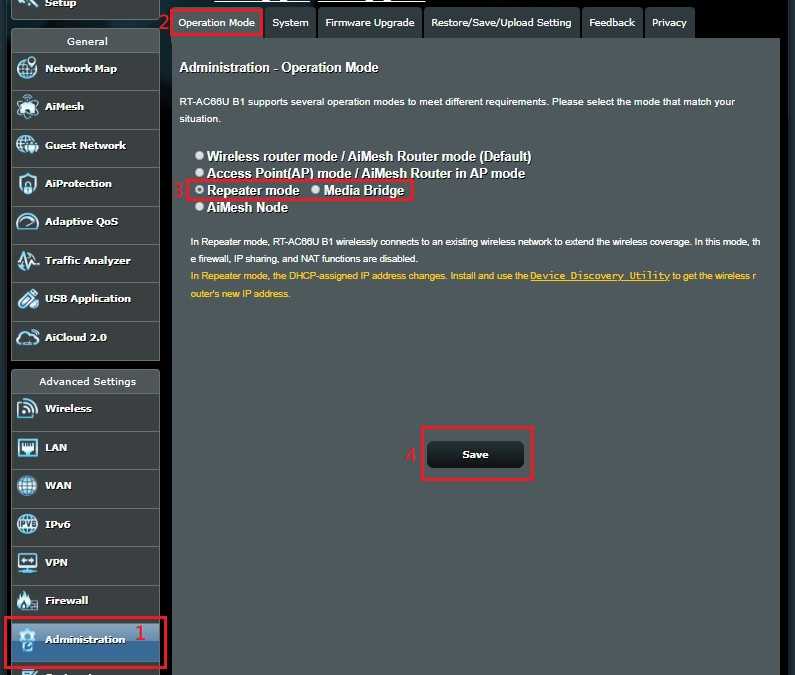Open IPv6 settings menu label
795x675 pixels.
tap(58, 524)
